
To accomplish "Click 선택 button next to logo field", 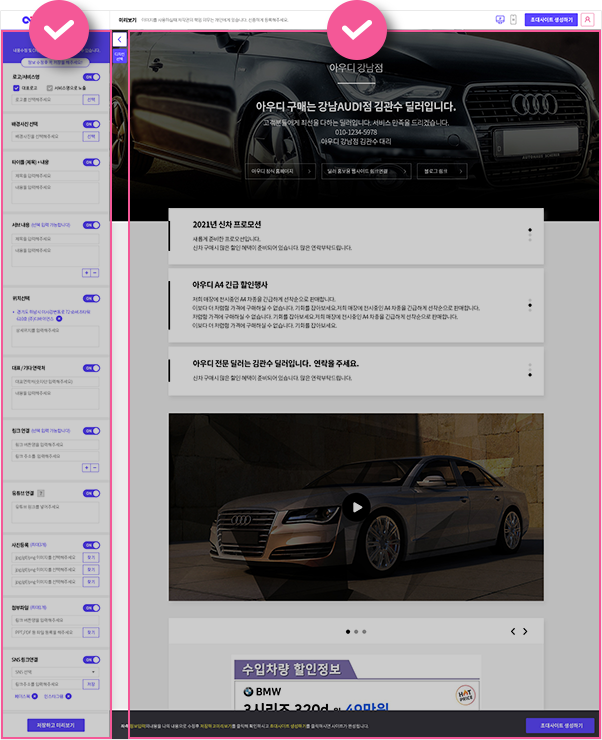I will click(91, 100).
